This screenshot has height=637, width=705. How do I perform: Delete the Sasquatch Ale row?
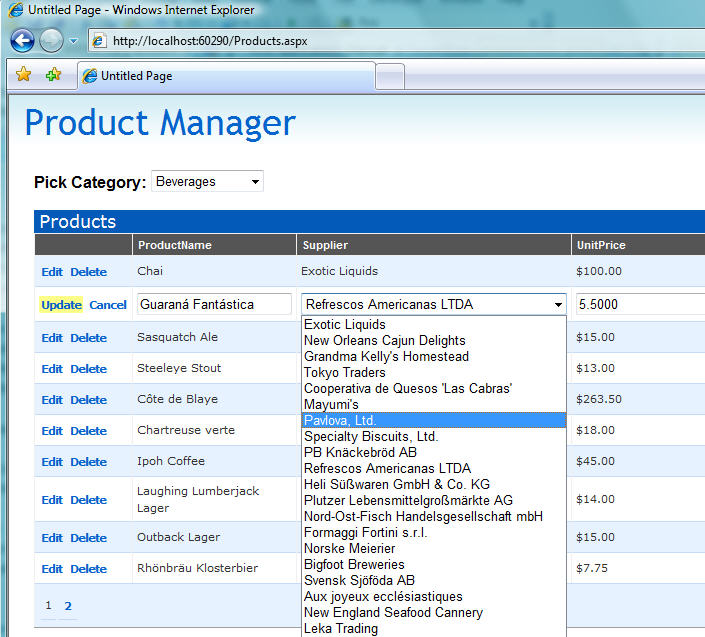coord(89,338)
